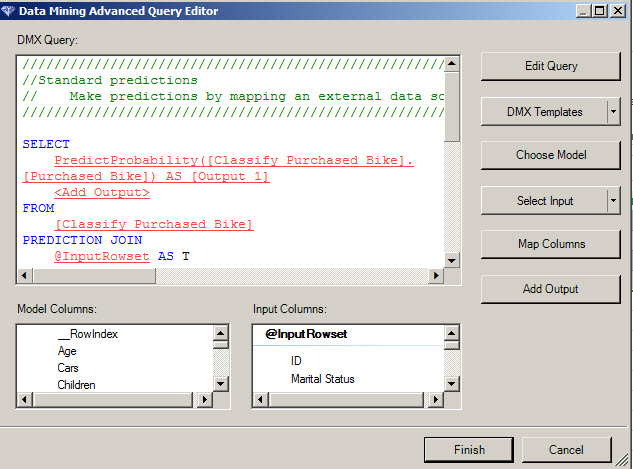Select __RowIndex in Model Columns
Screen dimensions: 633x469
[88, 334]
